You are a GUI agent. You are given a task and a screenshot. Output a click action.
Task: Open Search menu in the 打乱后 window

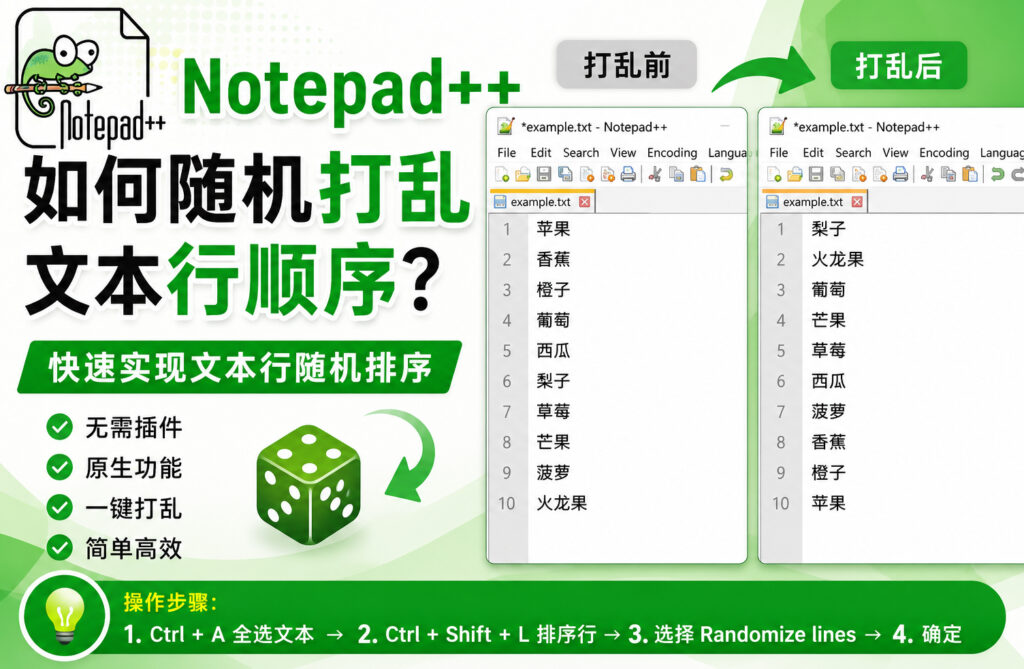tap(853, 152)
